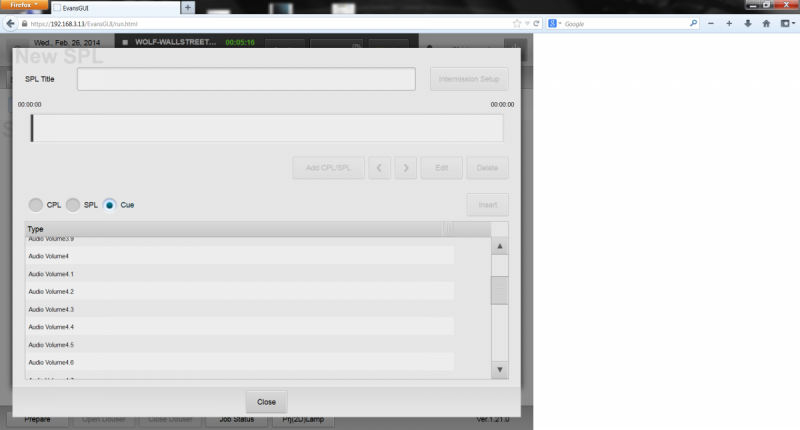Move timeline selection right with arrow button
Screen dimensions: 800x430
point(405,168)
